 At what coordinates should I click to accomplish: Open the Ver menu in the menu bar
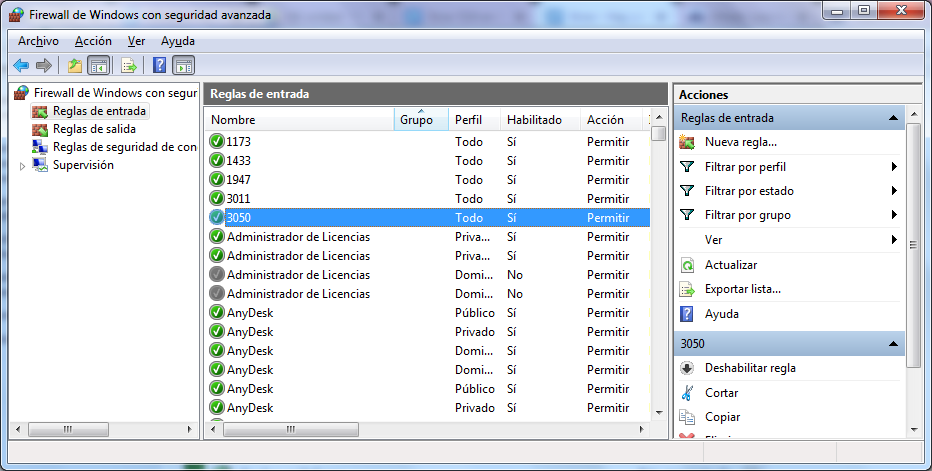[x=137, y=41]
